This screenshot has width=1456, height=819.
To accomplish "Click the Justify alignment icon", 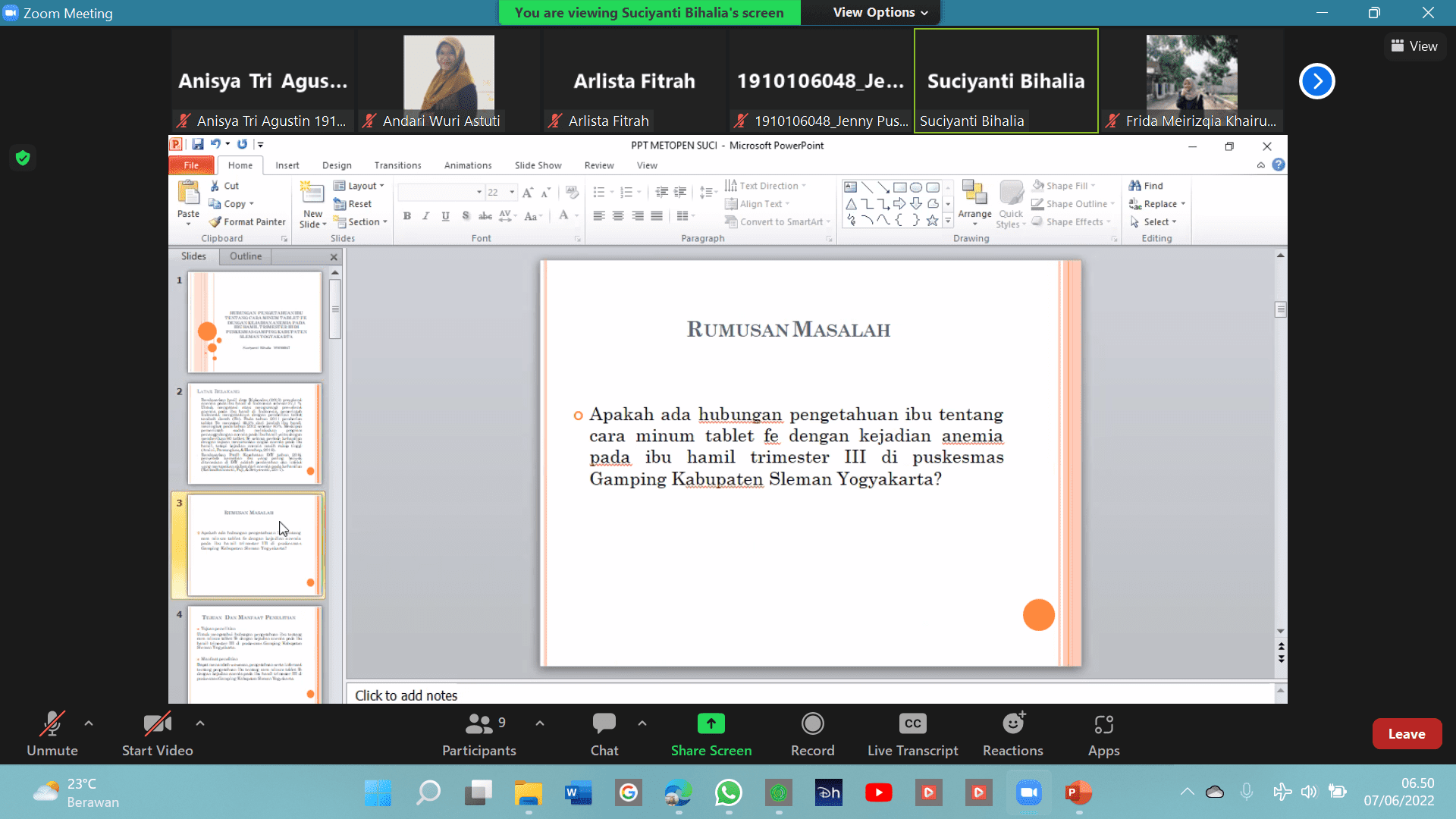I will coord(657,216).
